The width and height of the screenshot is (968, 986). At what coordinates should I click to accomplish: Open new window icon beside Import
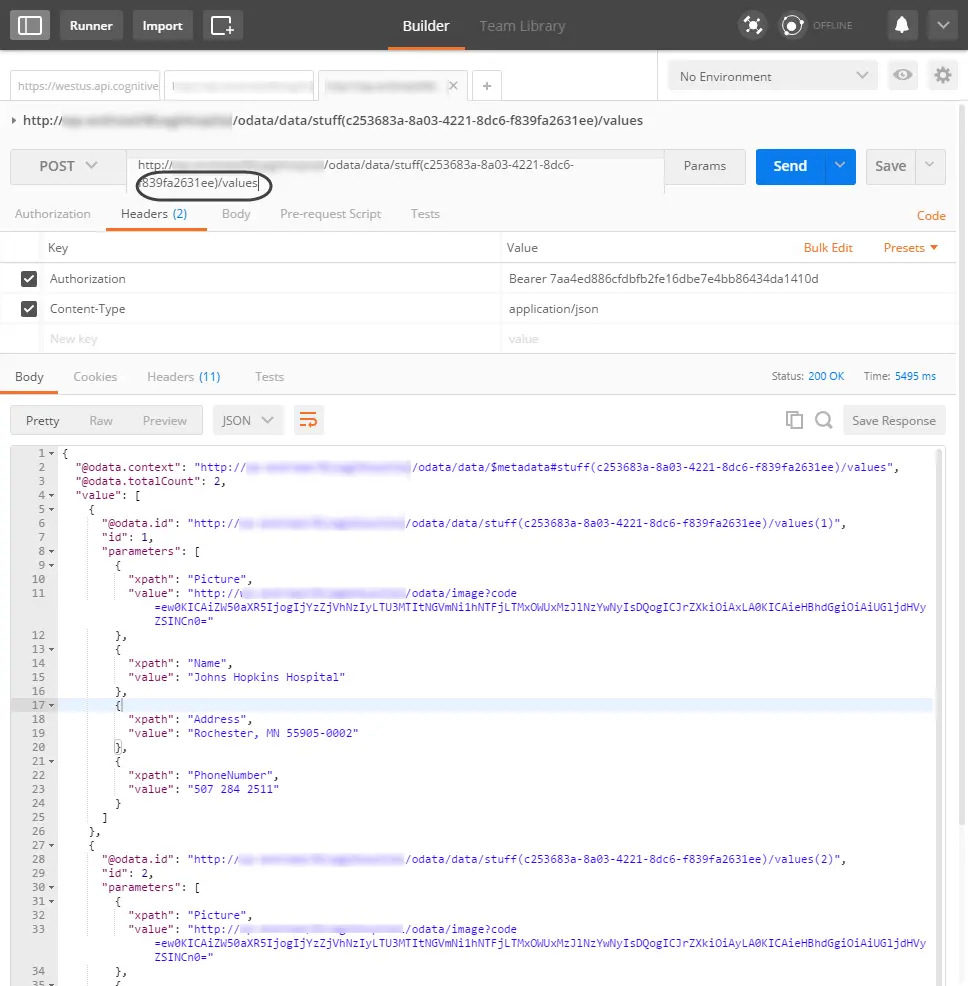tap(222, 26)
